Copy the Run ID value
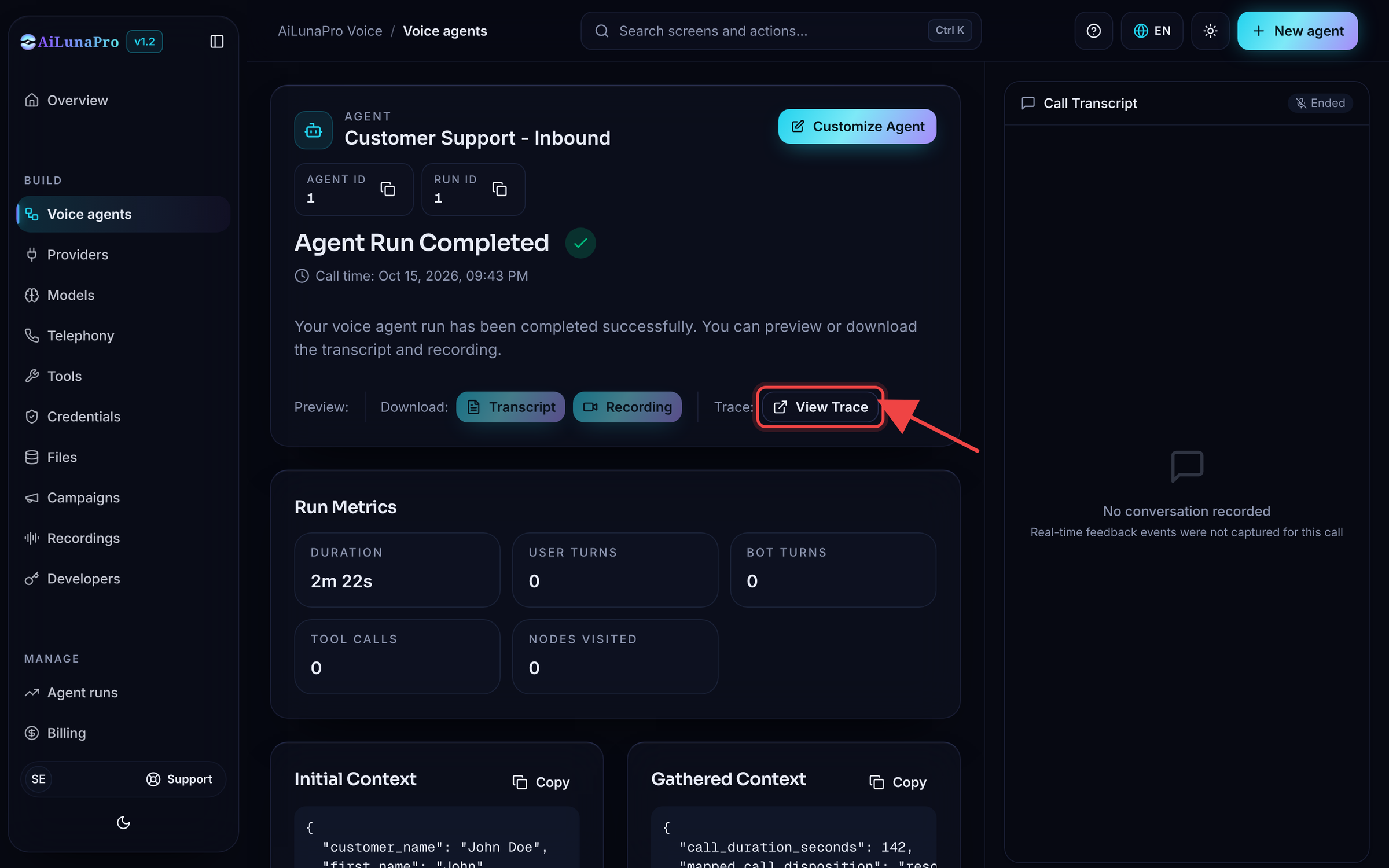Image resolution: width=1389 pixels, height=868 pixels. 499,189
